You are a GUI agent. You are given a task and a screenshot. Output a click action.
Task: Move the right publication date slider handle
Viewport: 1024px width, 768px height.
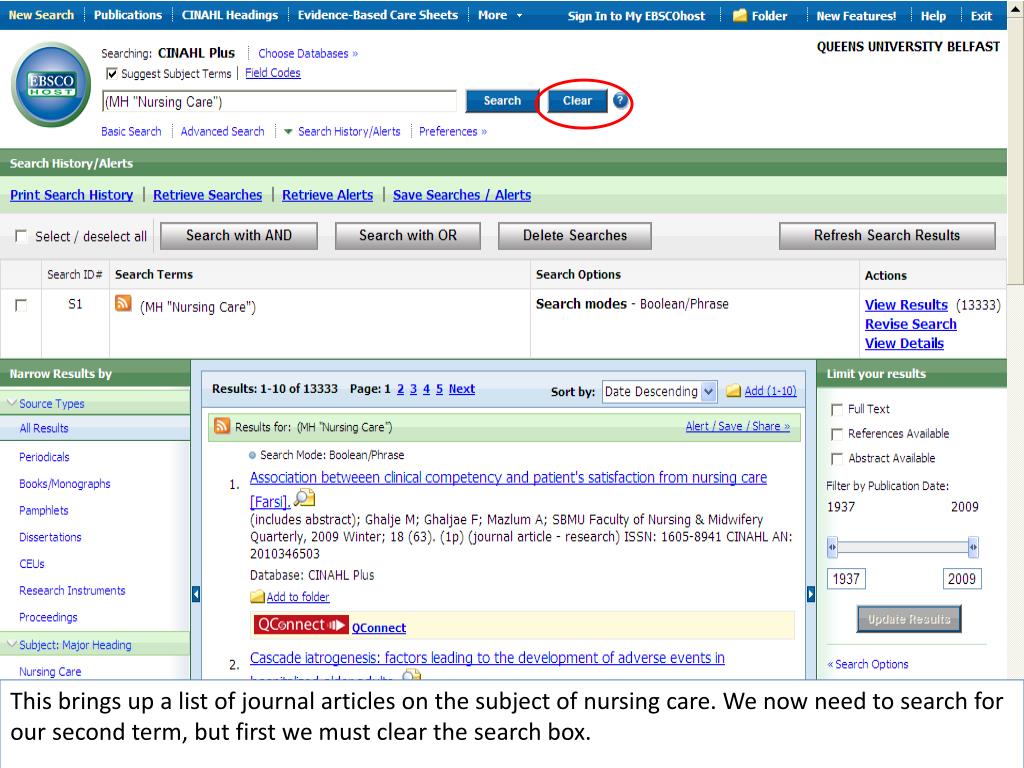click(973, 547)
